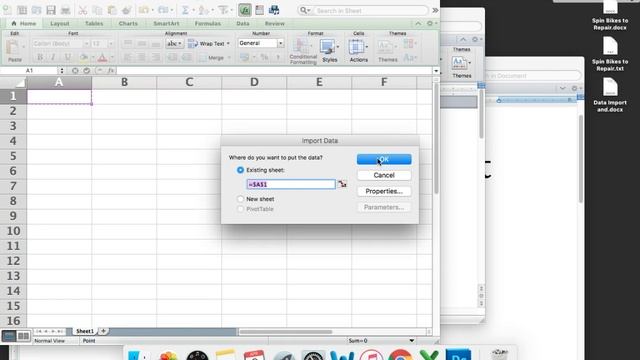Click the Filter funnel icon in the toolbar
640x360 pixels.
coord(223,10)
